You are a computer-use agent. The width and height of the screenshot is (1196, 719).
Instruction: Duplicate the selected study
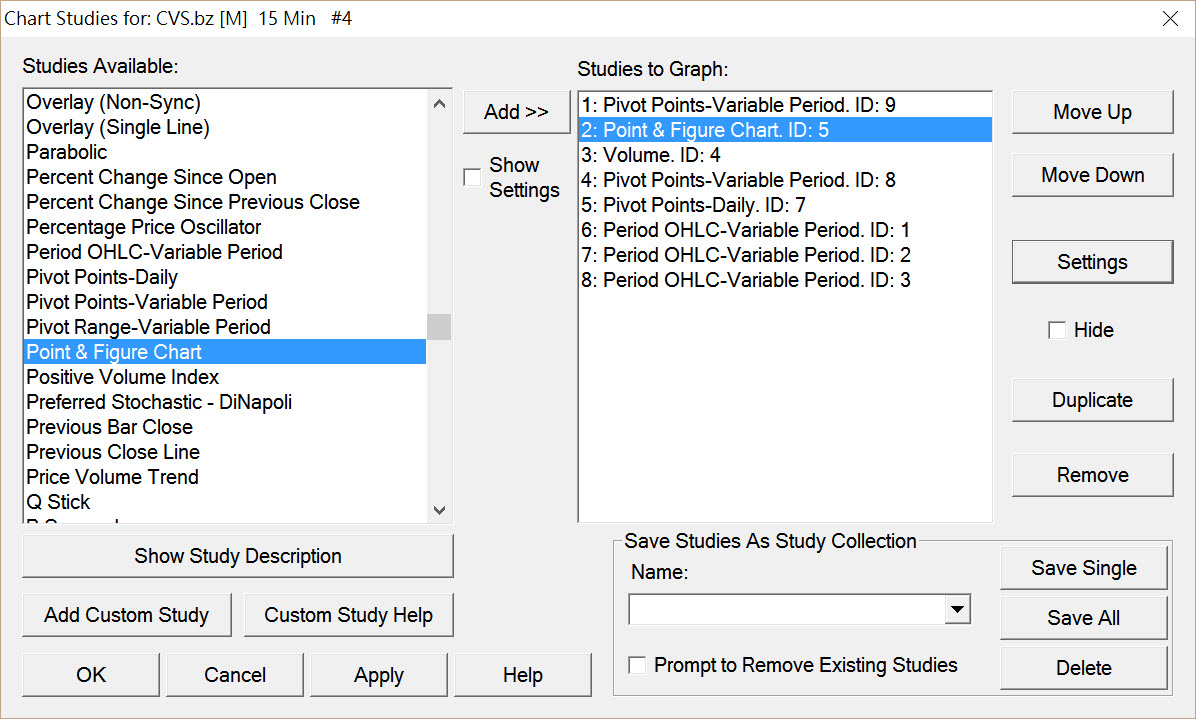pos(1092,400)
